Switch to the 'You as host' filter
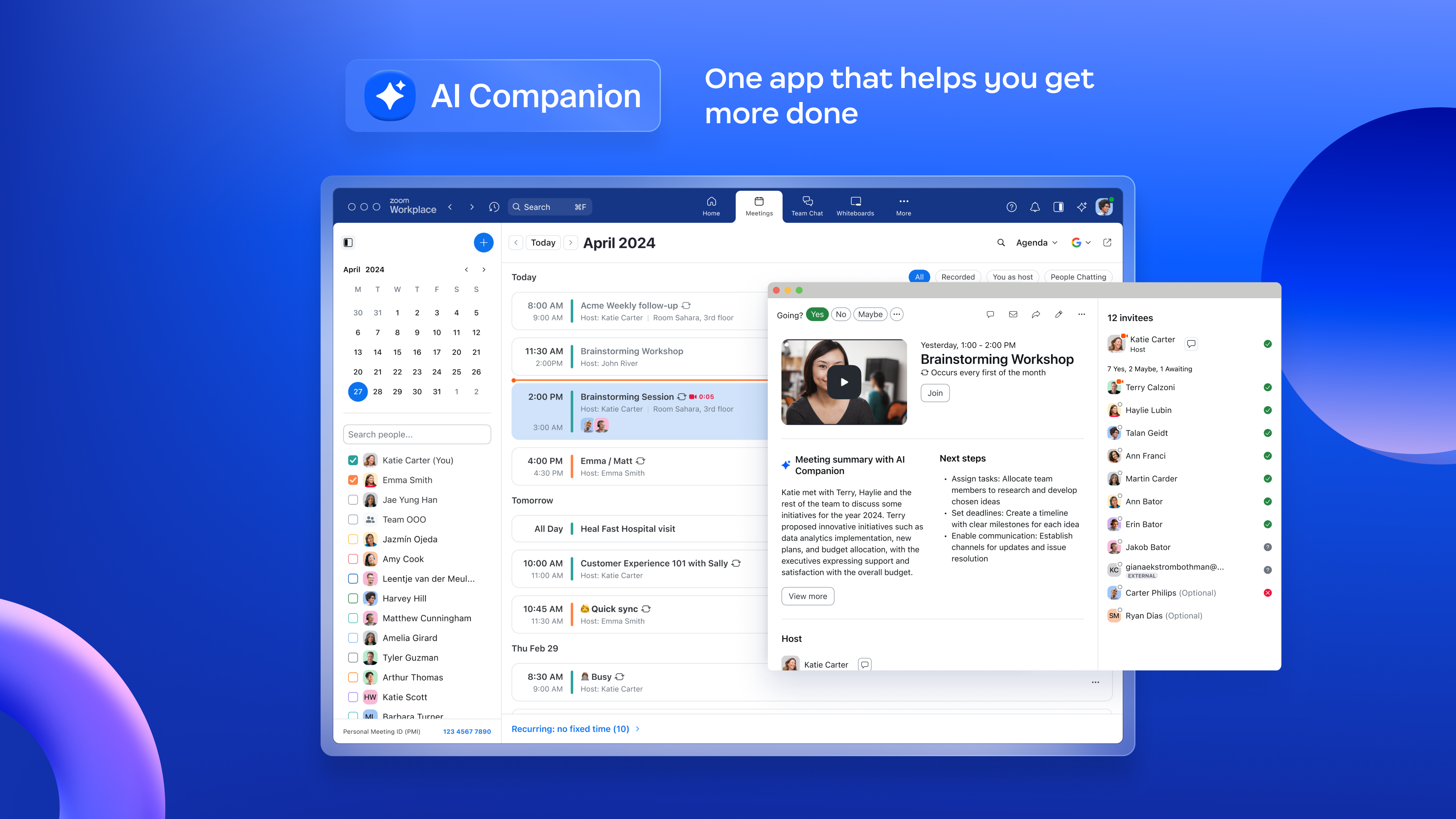This screenshot has height=819, width=1456. coord(1012,276)
